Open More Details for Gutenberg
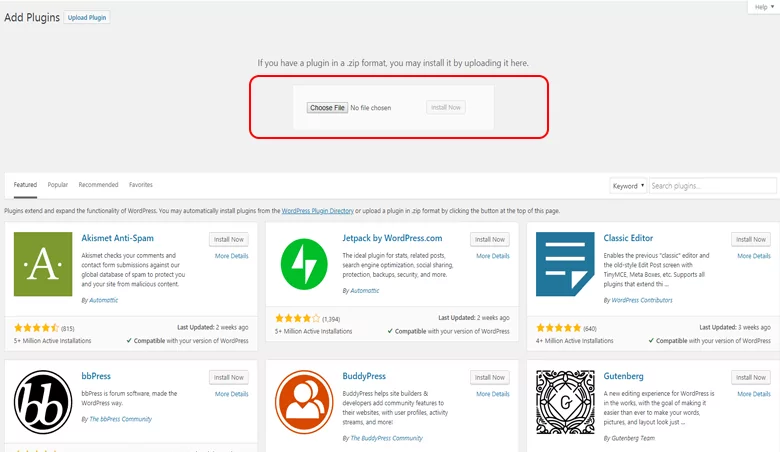The image size is (780, 452). pos(754,394)
